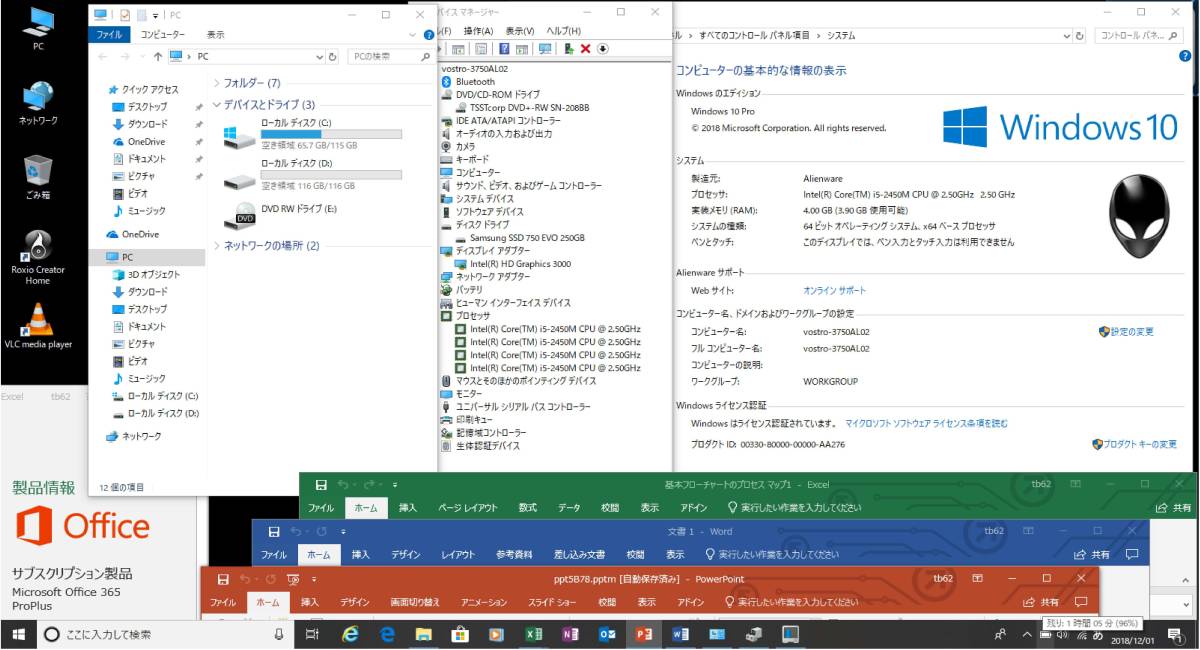Click the Up arrow in File Explorer navigation
This screenshot has width=1200, height=650.
pos(158,57)
